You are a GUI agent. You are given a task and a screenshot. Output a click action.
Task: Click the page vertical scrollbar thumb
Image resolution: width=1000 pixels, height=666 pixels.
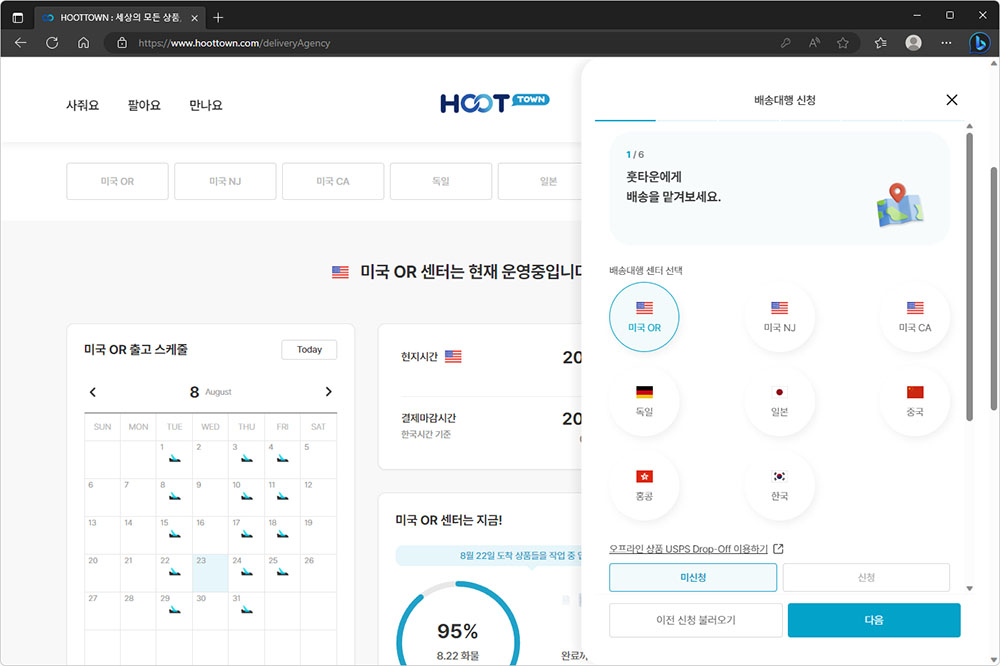[994, 288]
